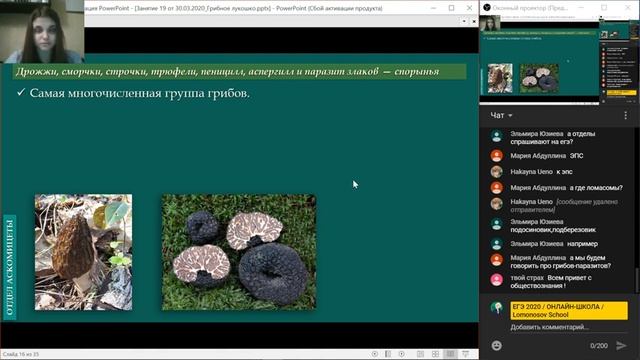Click PowerPoint window title bar text
Viewport: 640px width, 360px height.
point(233,8)
